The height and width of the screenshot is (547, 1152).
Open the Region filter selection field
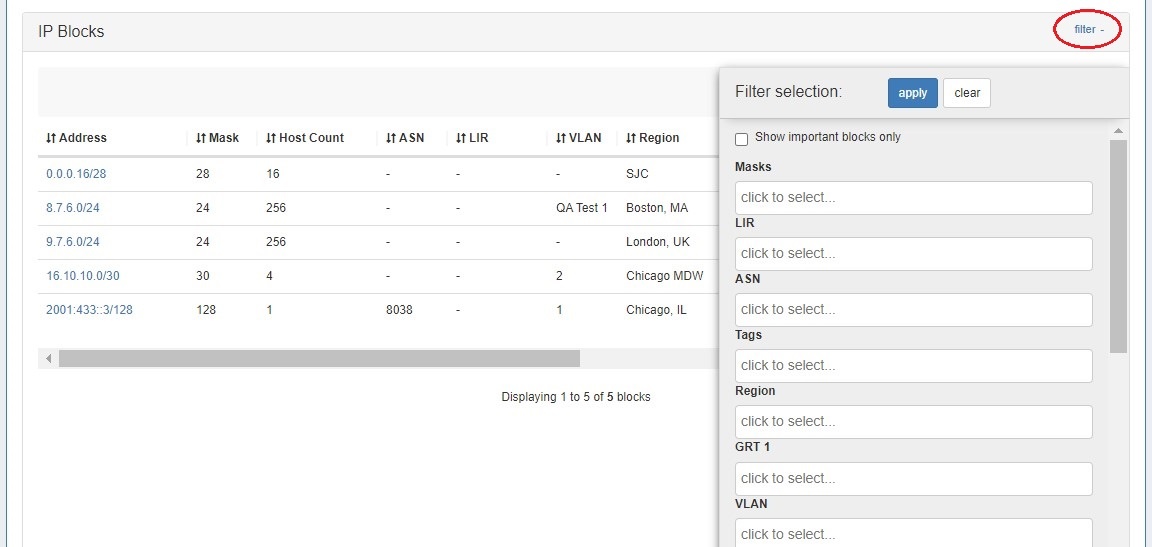[x=913, y=422]
